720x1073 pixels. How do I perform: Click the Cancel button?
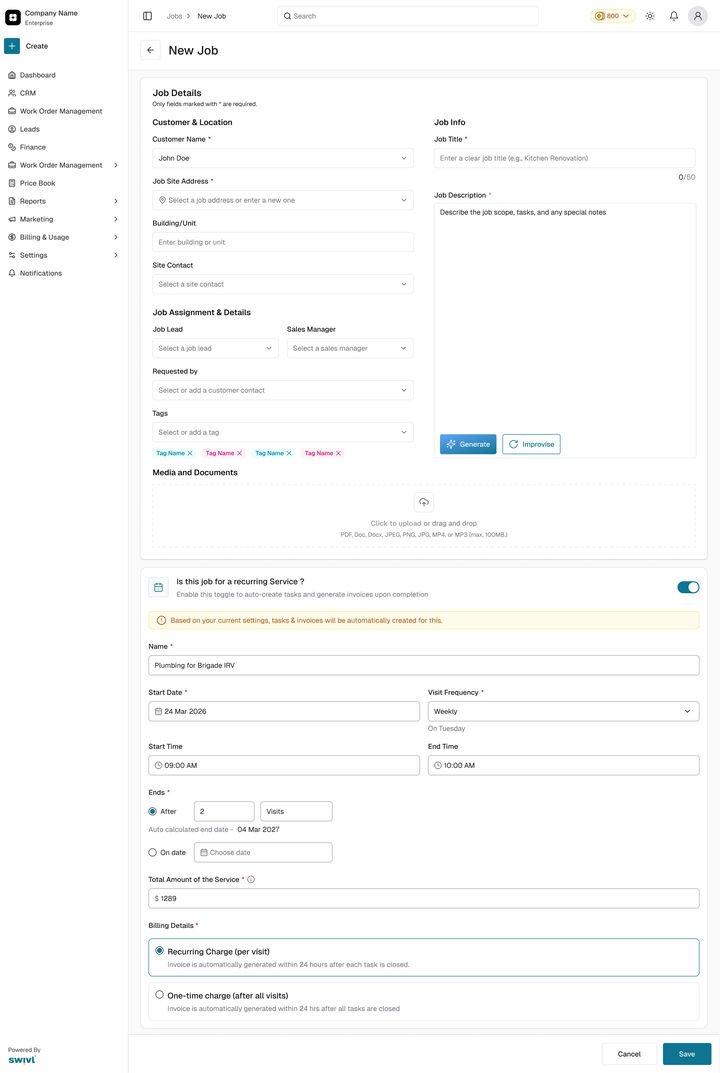629,1054
